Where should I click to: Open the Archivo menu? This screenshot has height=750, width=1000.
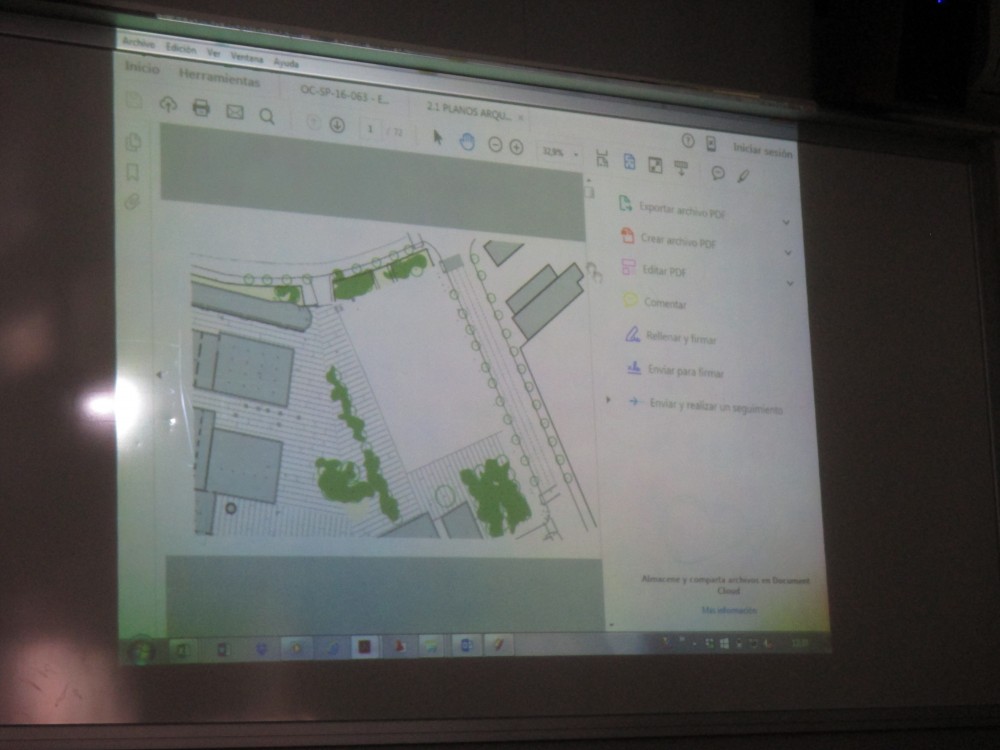coord(138,44)
